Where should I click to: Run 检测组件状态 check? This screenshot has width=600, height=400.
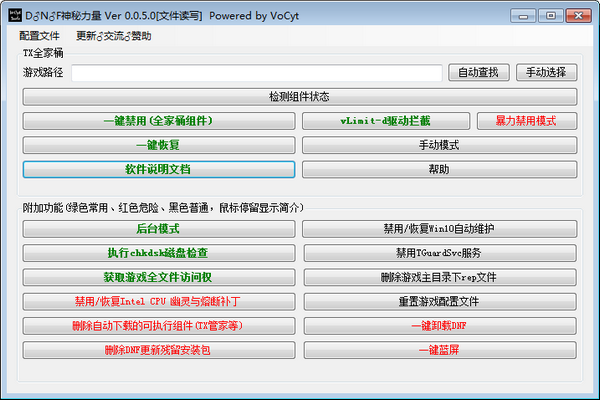pos(300,97)
